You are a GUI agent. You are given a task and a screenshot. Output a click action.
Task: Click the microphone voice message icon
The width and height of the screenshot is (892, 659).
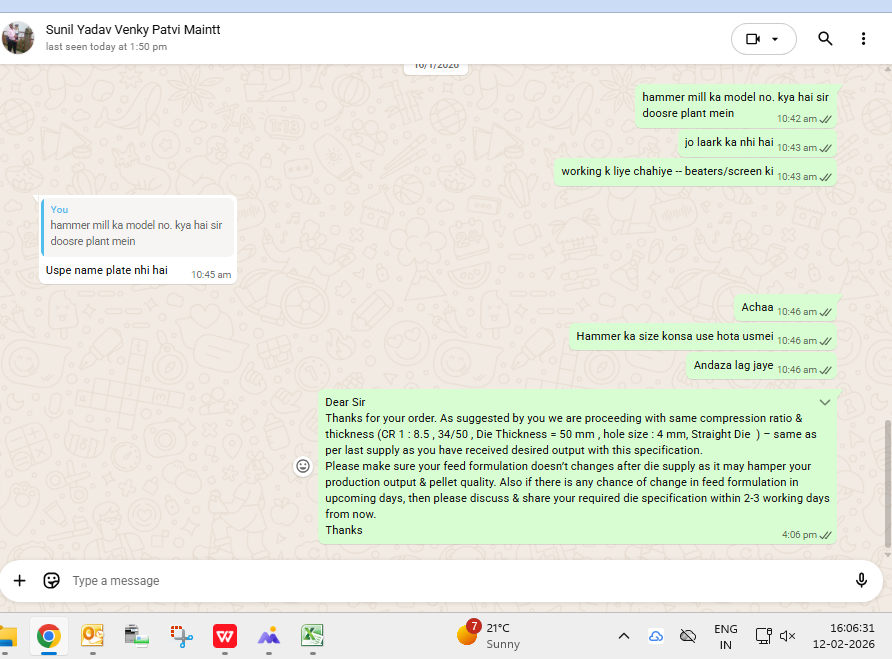(x=861, y=581)
